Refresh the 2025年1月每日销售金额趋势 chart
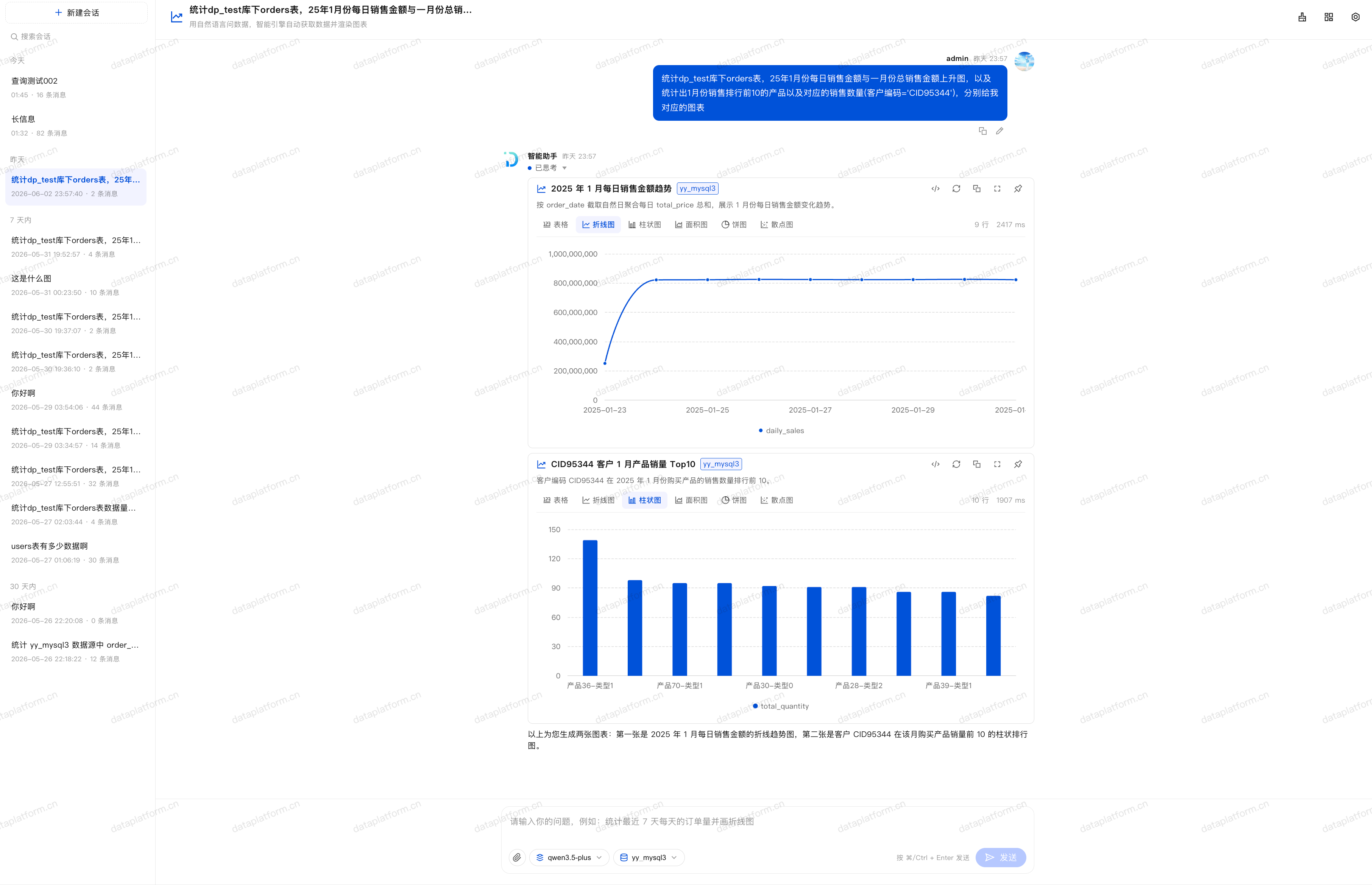 click(x=956, y=189)
